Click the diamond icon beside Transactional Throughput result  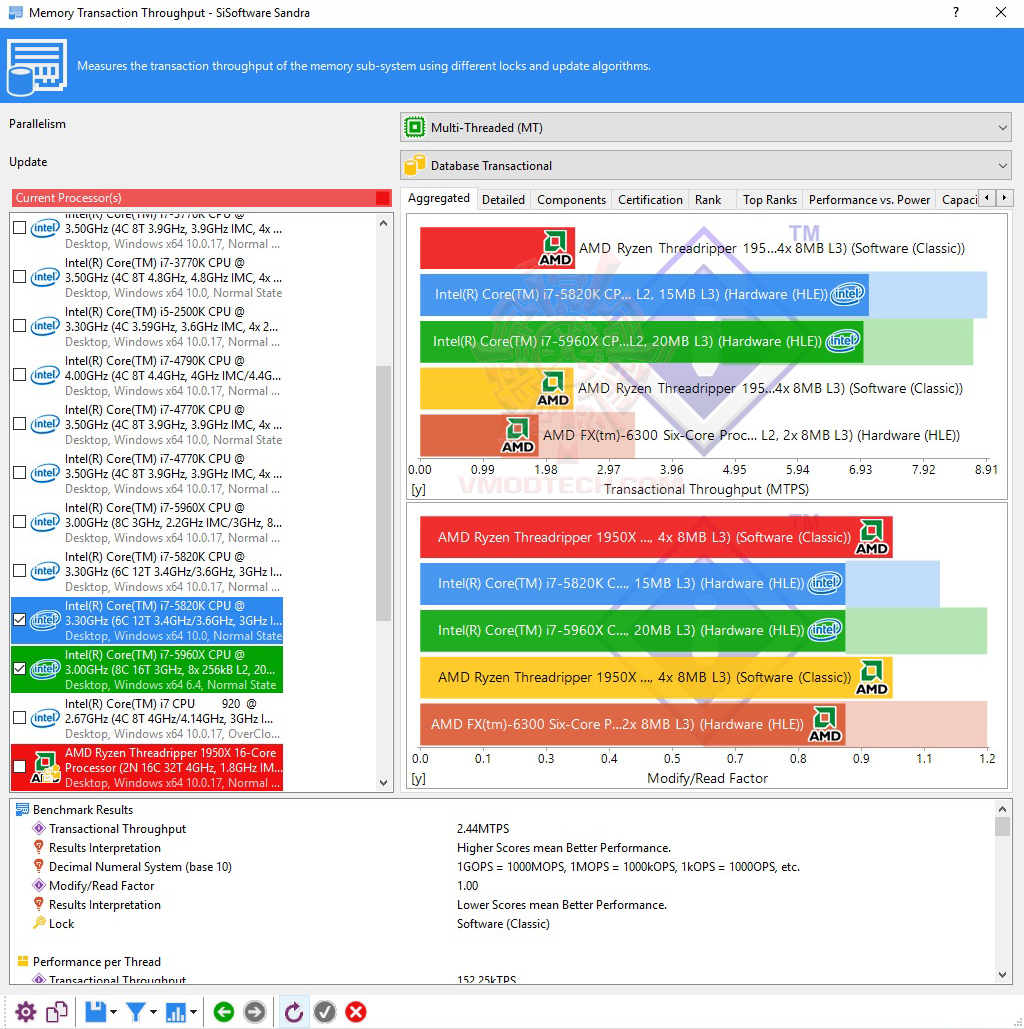click(x=39, y=829)
